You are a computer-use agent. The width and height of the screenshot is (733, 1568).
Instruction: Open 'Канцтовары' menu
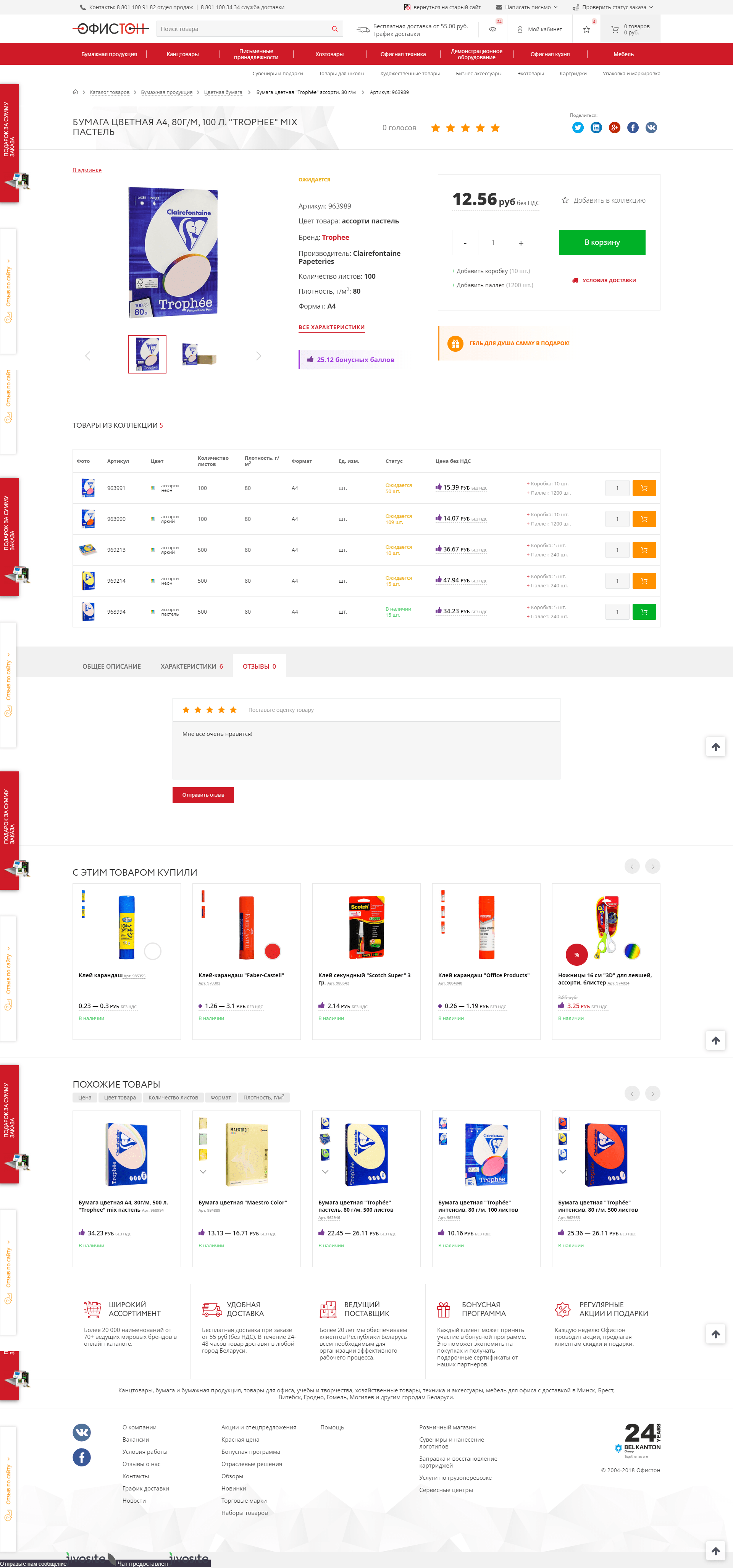coord(182,54)
